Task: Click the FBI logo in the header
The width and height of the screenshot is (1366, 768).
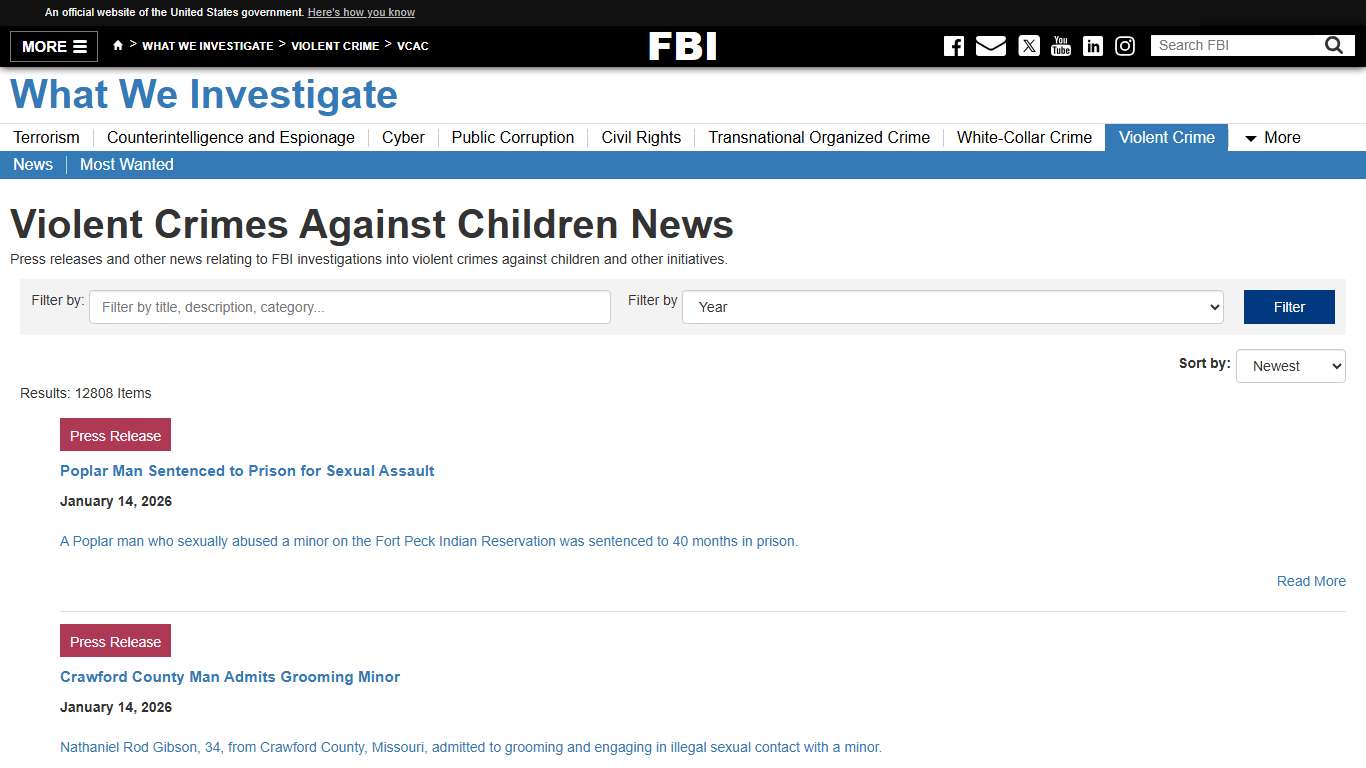Action: 683,45
